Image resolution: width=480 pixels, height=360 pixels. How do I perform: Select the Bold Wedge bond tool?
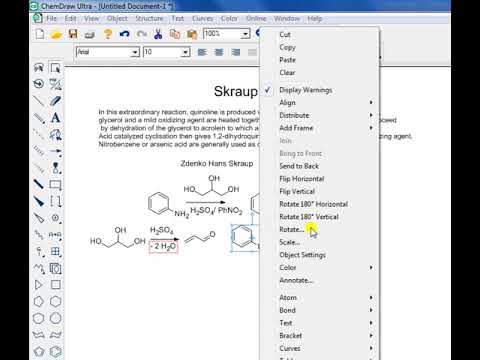click(x=39, y=201)
